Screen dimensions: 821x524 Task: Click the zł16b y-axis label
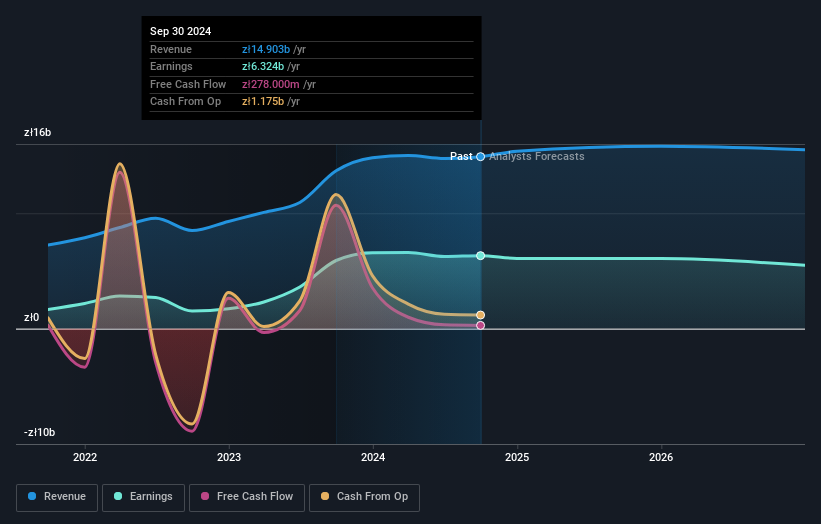[38, 132]
